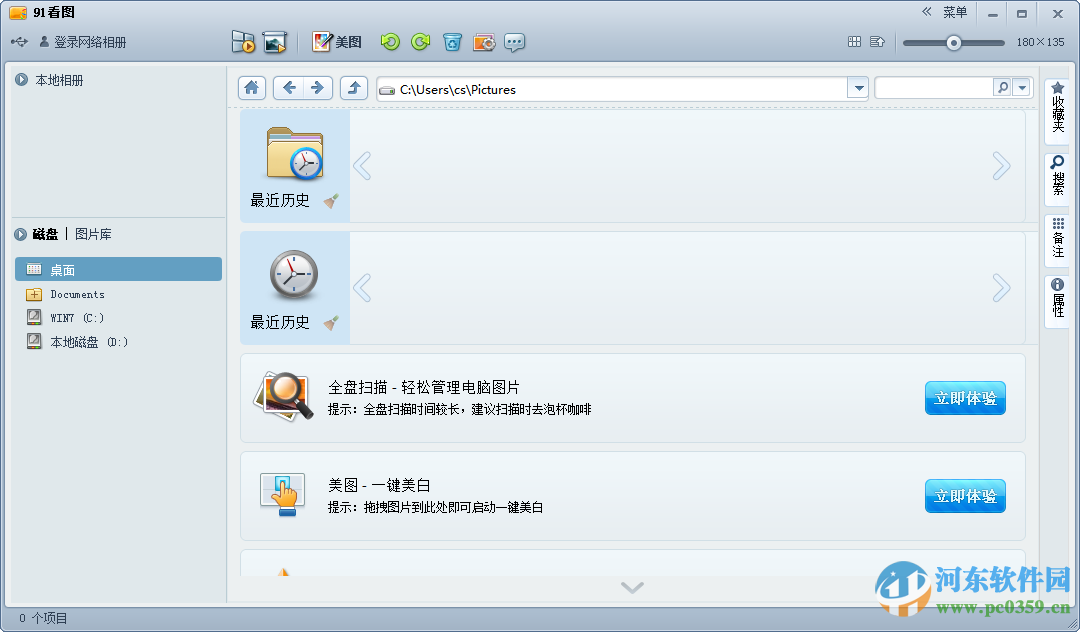Navigate forward to next folder
The height and width of the screenshot is (632, 1080).
click(318, 88)
